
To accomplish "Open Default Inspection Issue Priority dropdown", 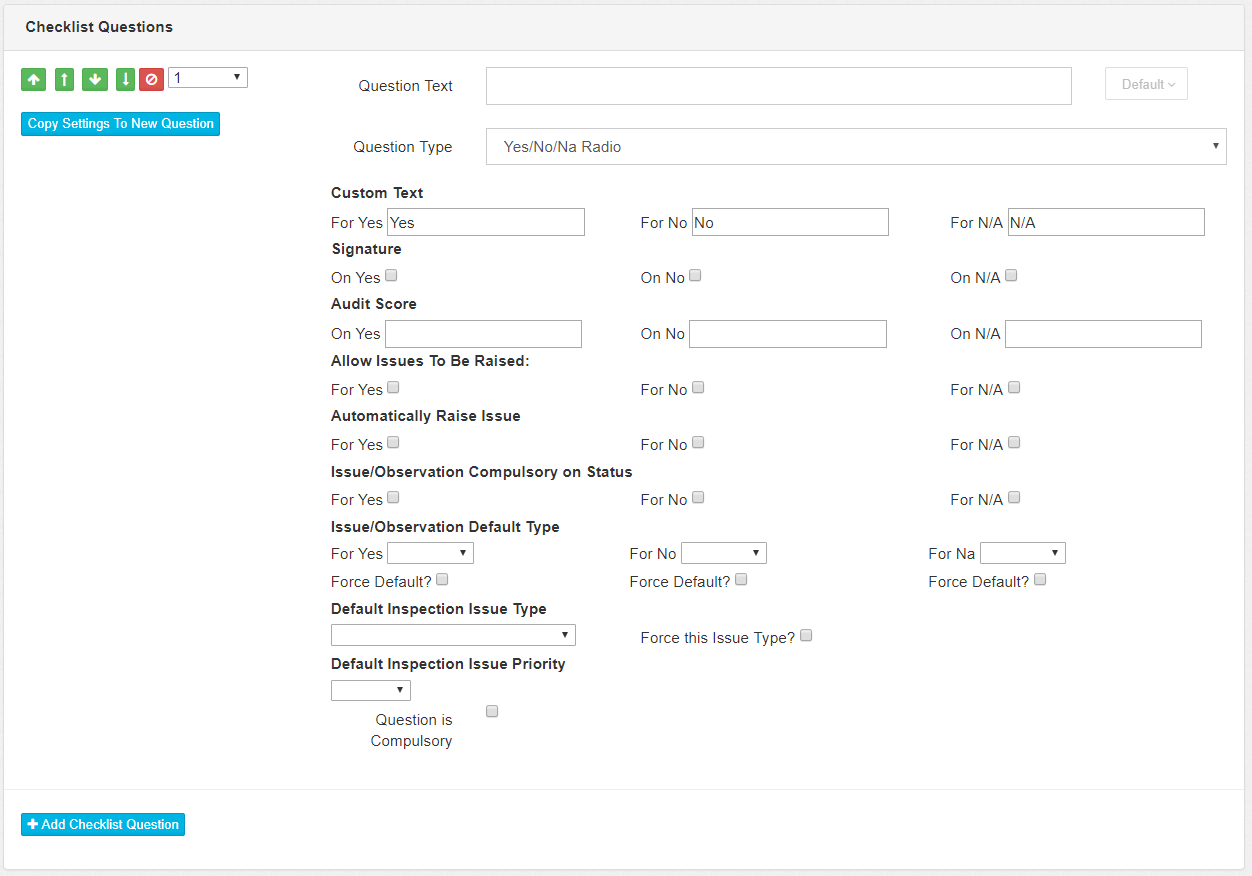I will tap(370, 690).
